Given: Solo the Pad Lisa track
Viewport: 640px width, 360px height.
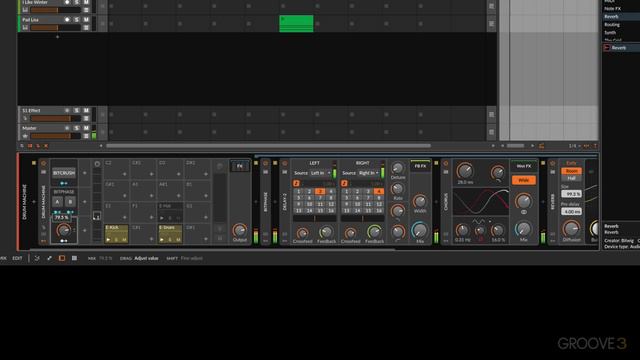Looking at the screenshot, I should pyautogui.click(x=77, y=20).
